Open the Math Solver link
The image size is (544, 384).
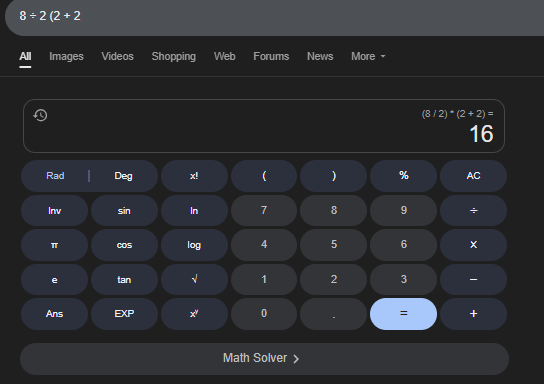pos(264,359)
